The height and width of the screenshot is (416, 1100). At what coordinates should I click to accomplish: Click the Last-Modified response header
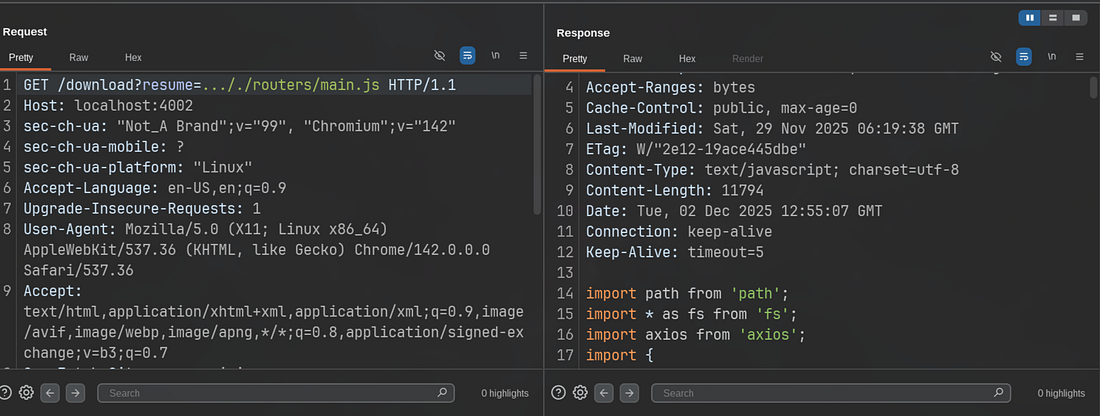(x=772, y=129)
